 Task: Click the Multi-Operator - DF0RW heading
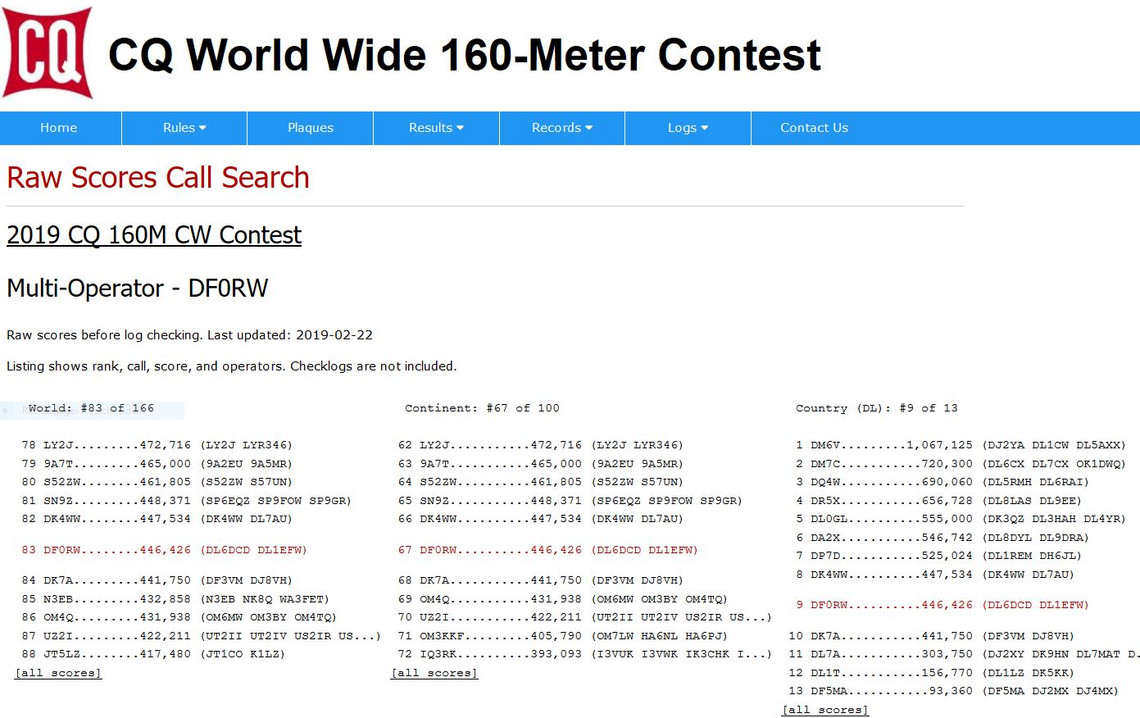click(x=137, y=288)
